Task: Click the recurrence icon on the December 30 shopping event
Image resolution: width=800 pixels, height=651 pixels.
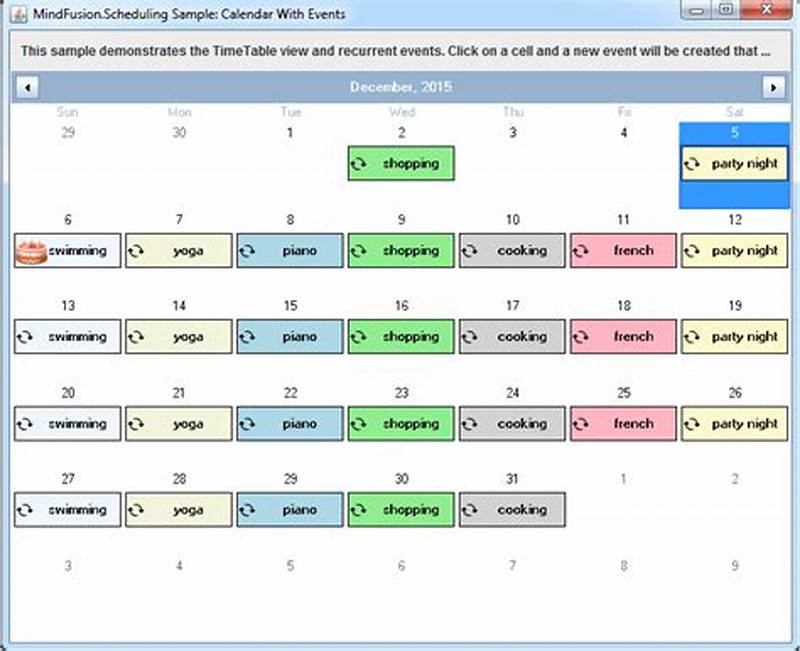Action: [360, 510]
